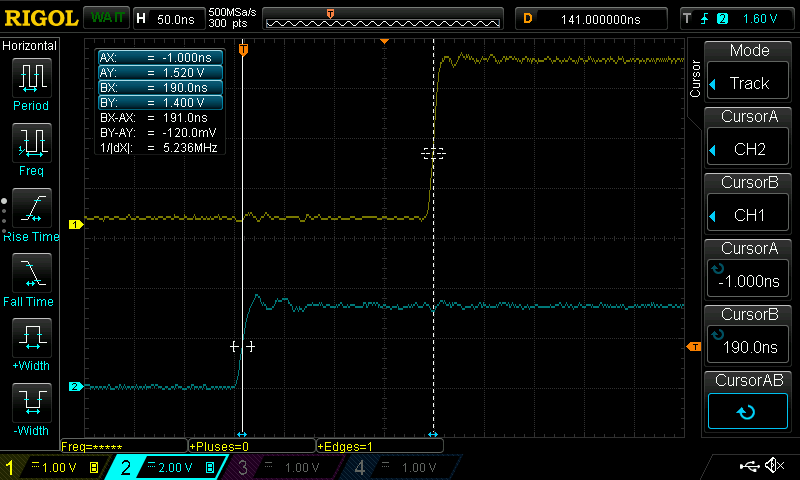Select the +Width measurement icon
Image resolution: width=800 pixels, height=480 pixels.
click(x=31, y=338)
